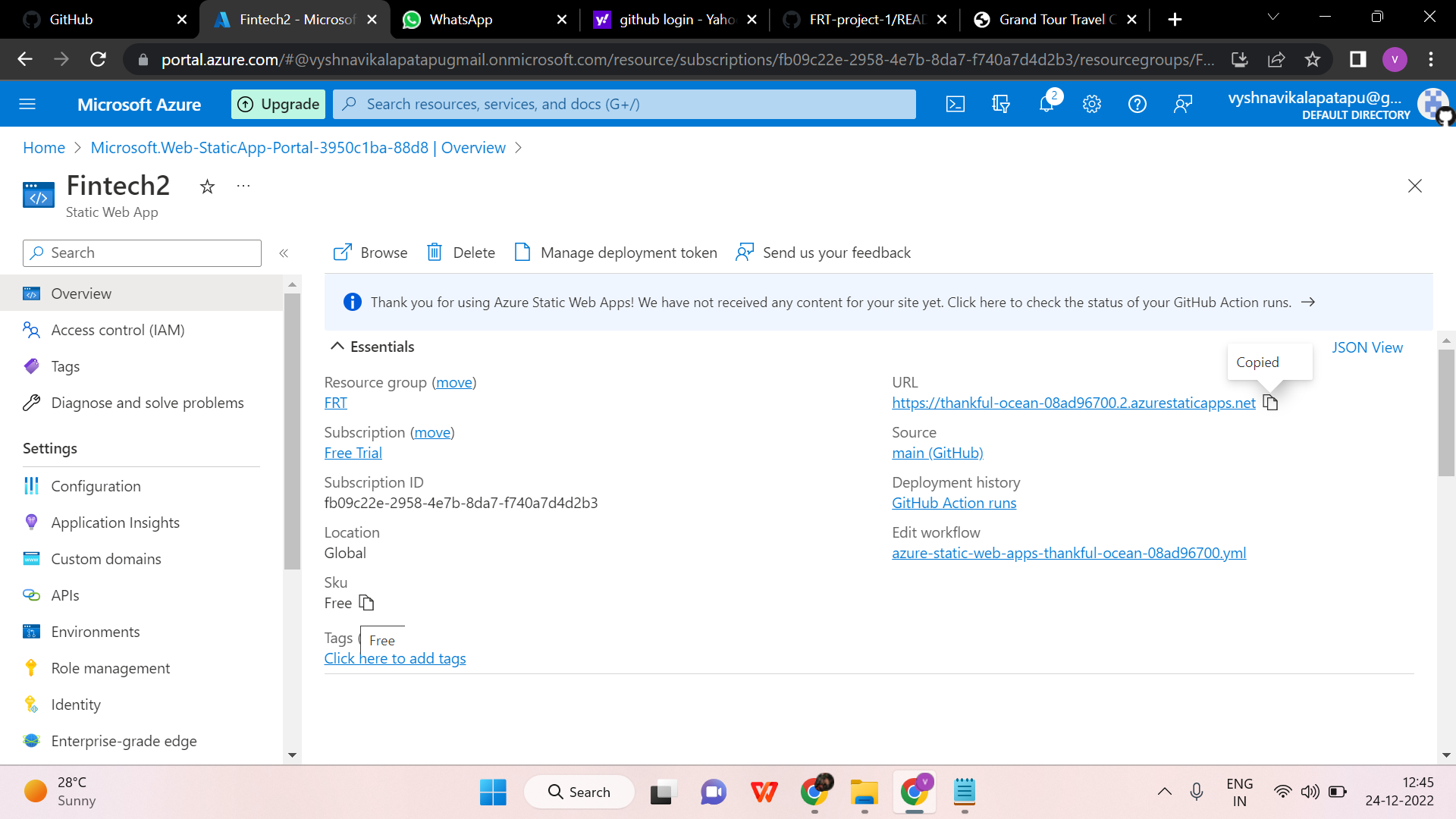Click the Delete icon for the app

(x=435, y=252)
